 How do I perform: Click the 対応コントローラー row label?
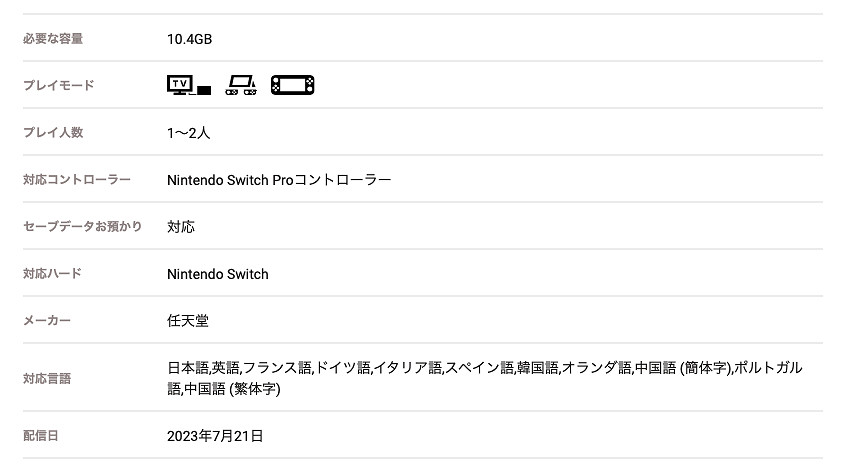77,180
